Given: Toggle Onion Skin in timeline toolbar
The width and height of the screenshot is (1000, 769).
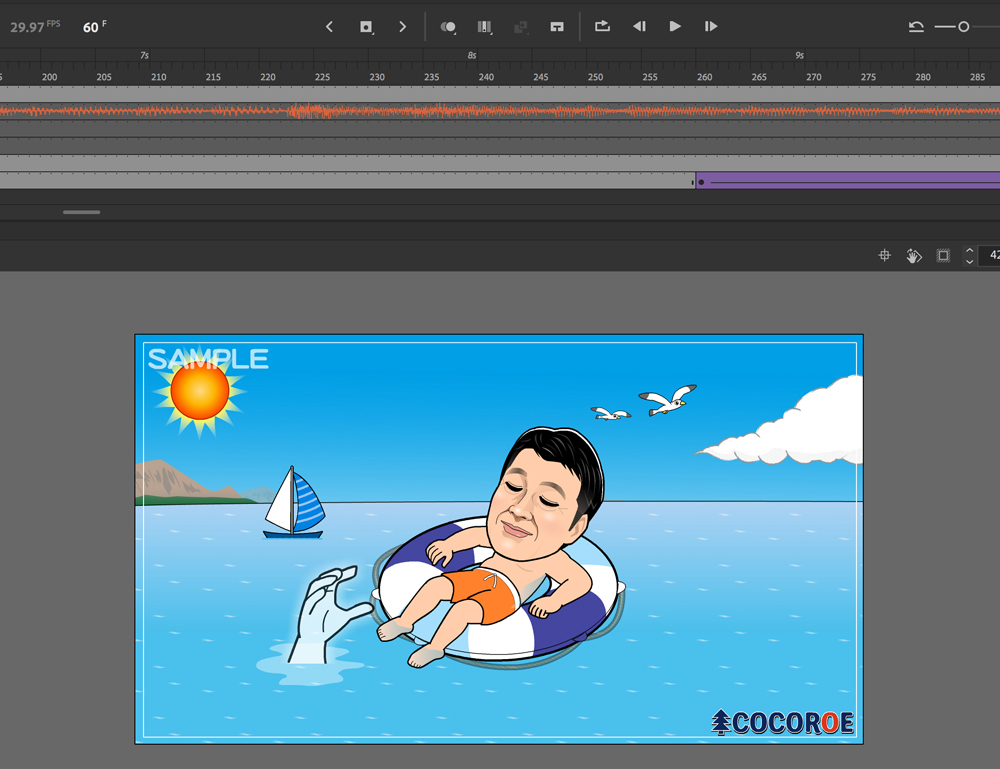Looking at the screenshot, I should point(448,27).
